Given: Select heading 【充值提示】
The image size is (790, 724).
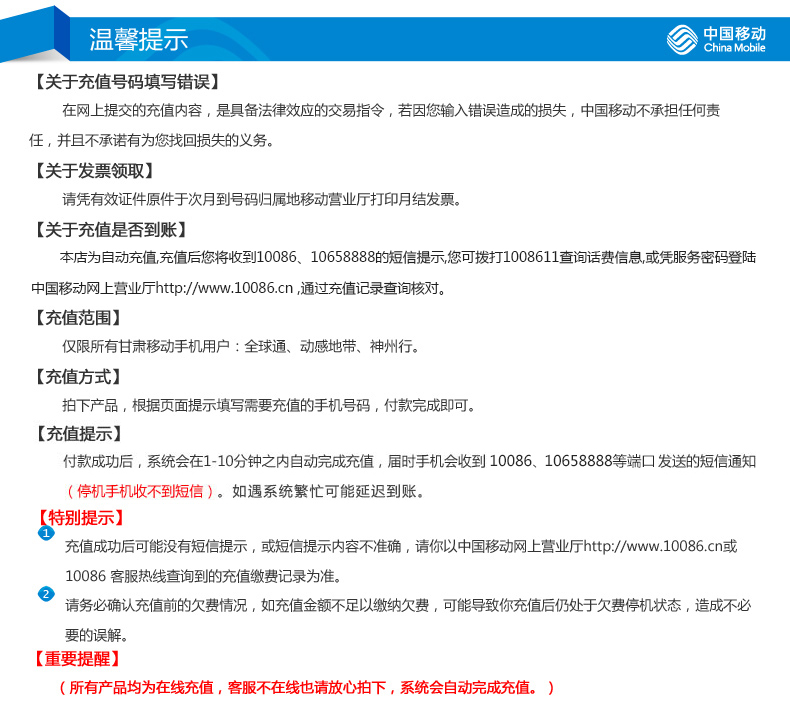Looking at the screenshot, I should pyautogui.click(x=78, y=433).
